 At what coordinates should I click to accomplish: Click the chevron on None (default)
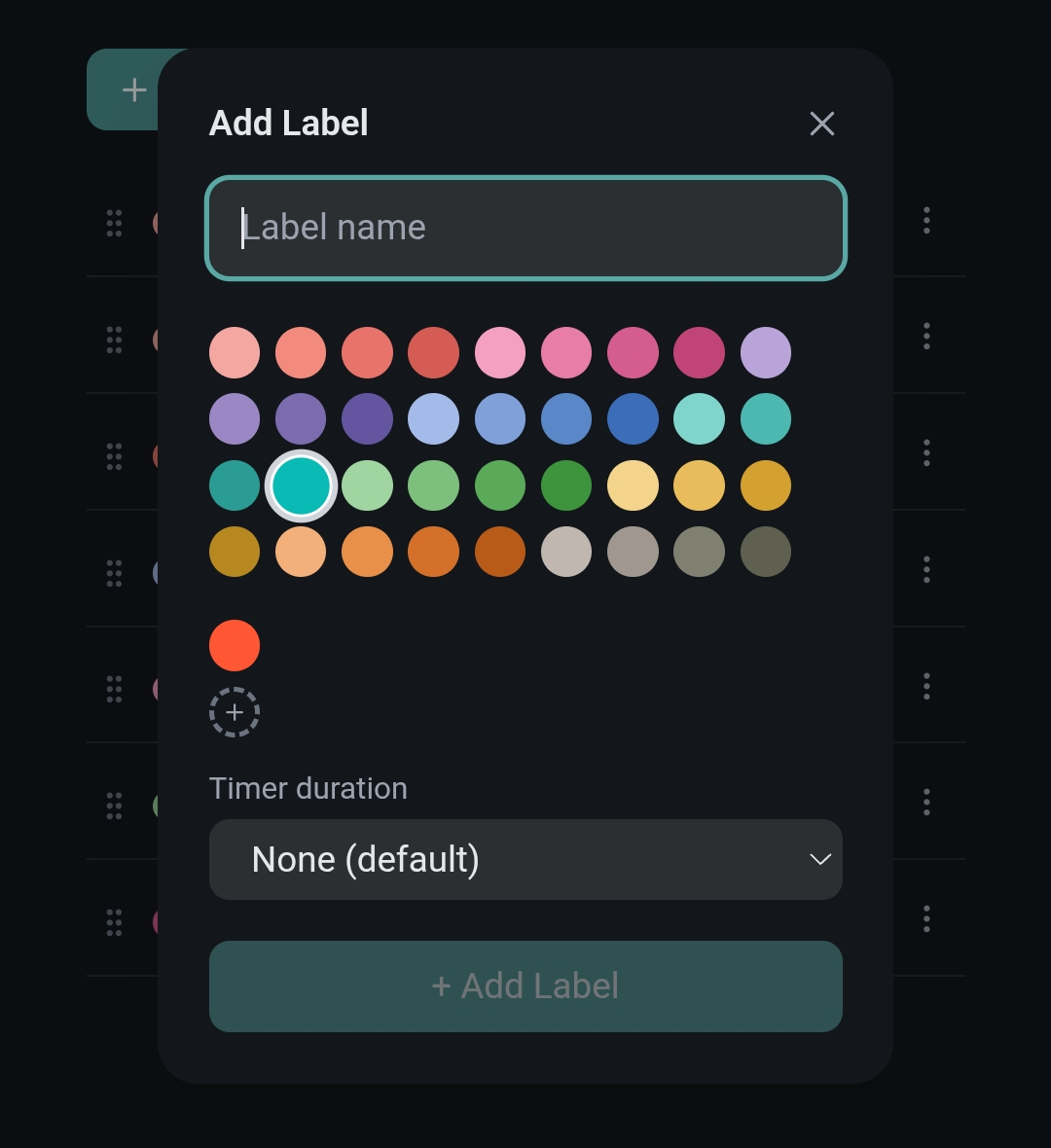[820, 859]
